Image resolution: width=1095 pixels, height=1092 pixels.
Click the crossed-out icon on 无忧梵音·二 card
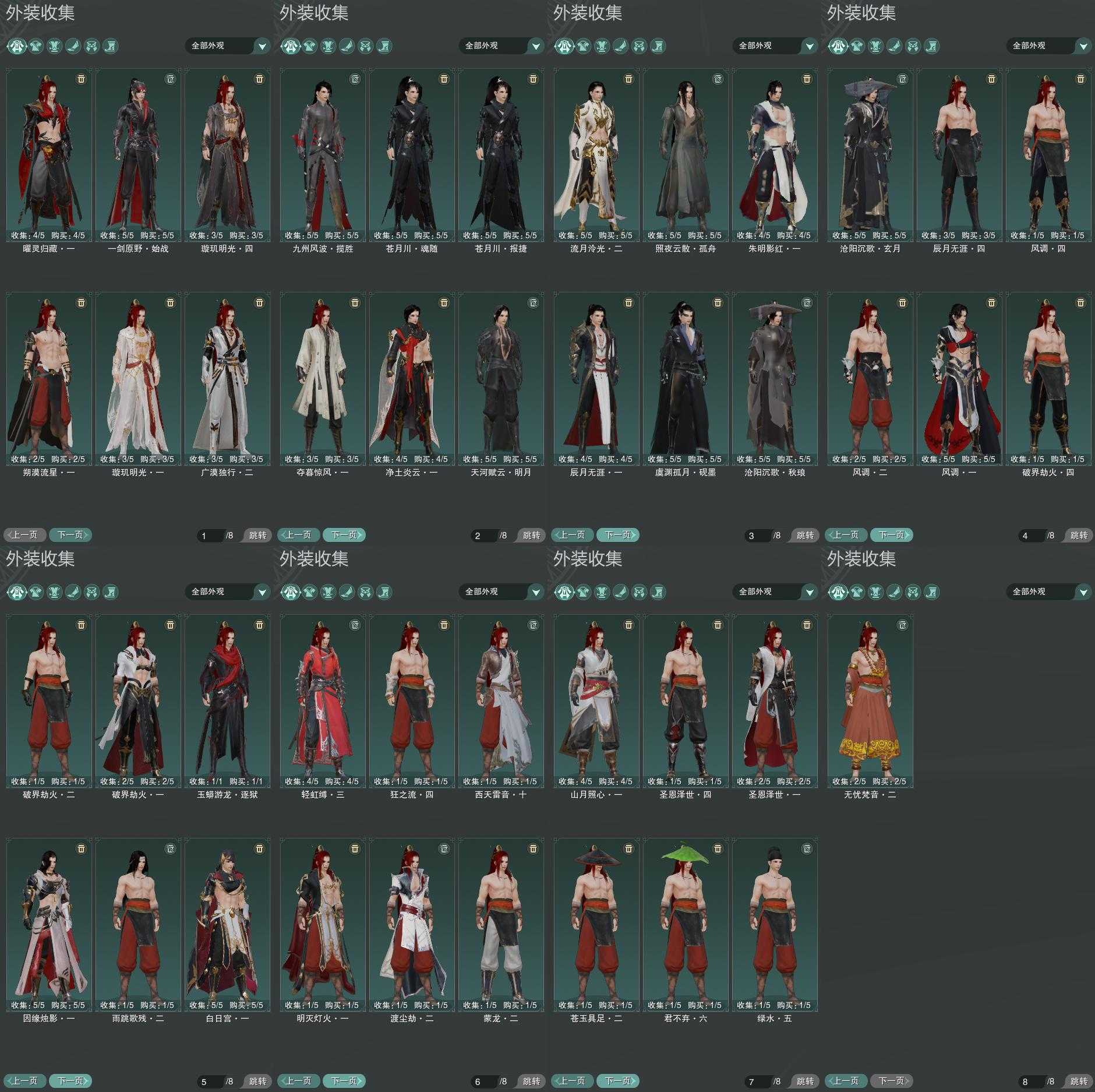(902, 625)
